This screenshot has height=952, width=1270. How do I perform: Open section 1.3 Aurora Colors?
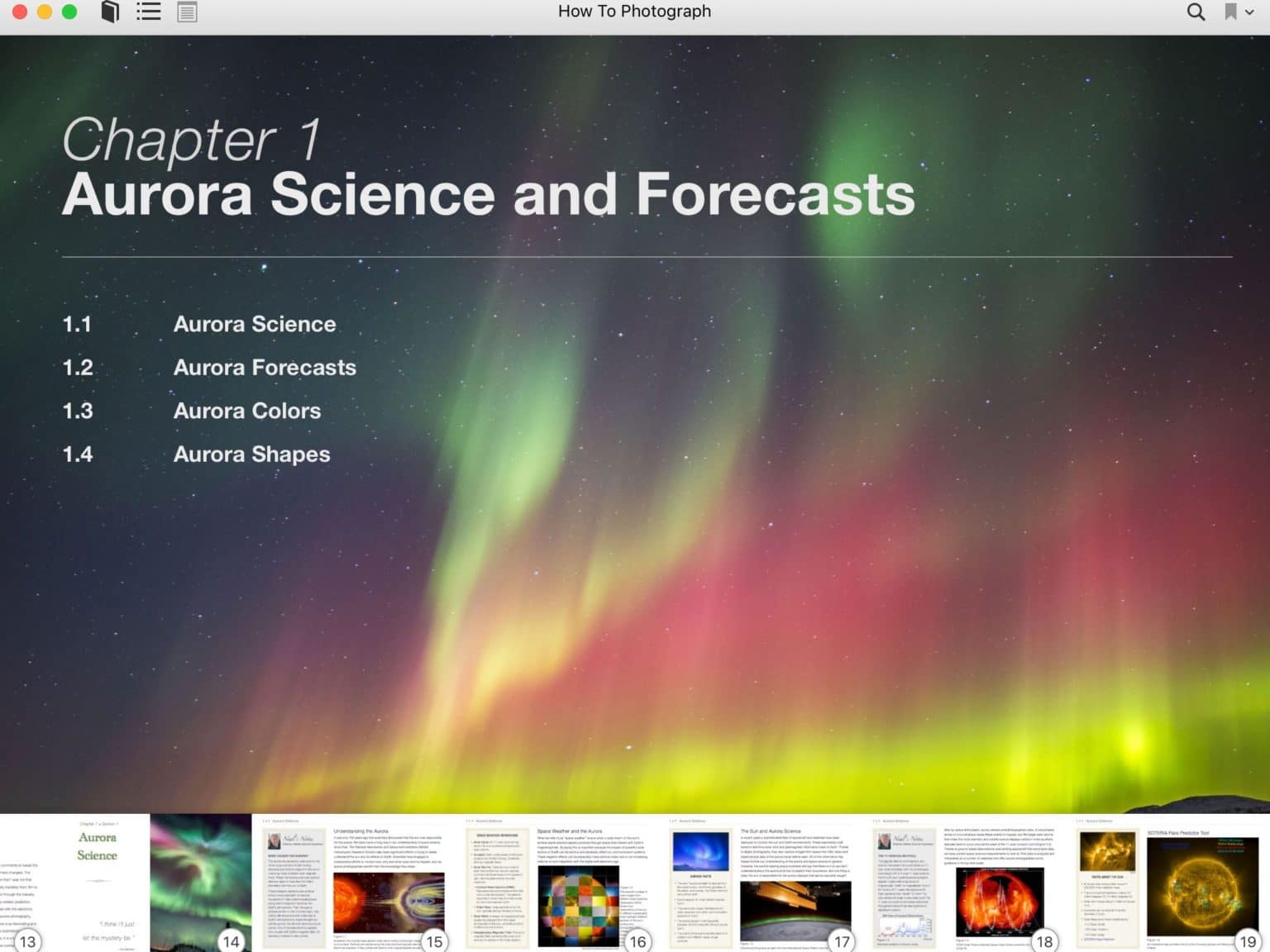pos(246,410)
